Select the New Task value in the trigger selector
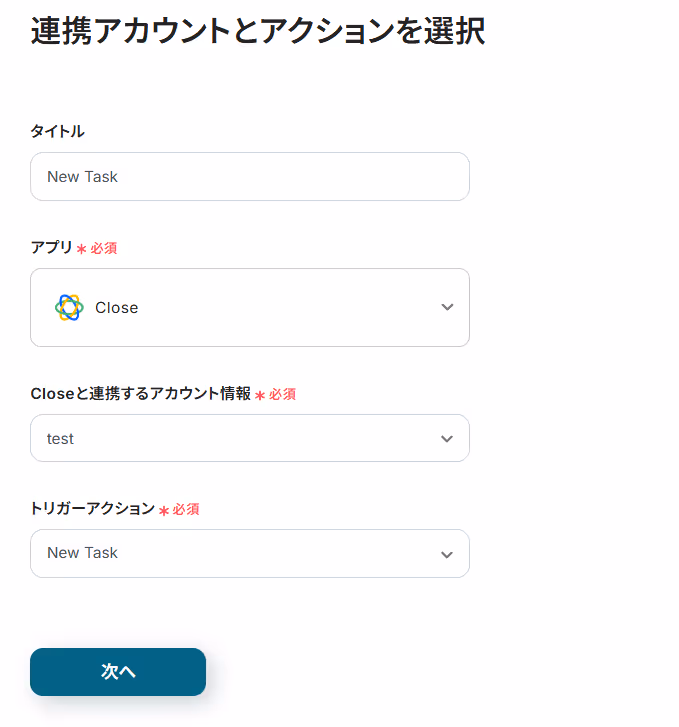 point(83,553)
